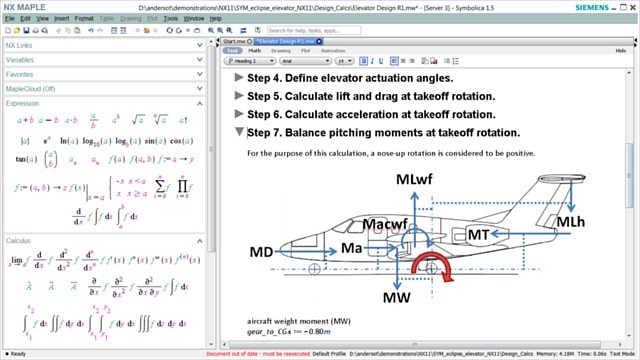Insert the sin(a) expression template
The width and height of the screenshot is (640, 360).
click(155, 141)
